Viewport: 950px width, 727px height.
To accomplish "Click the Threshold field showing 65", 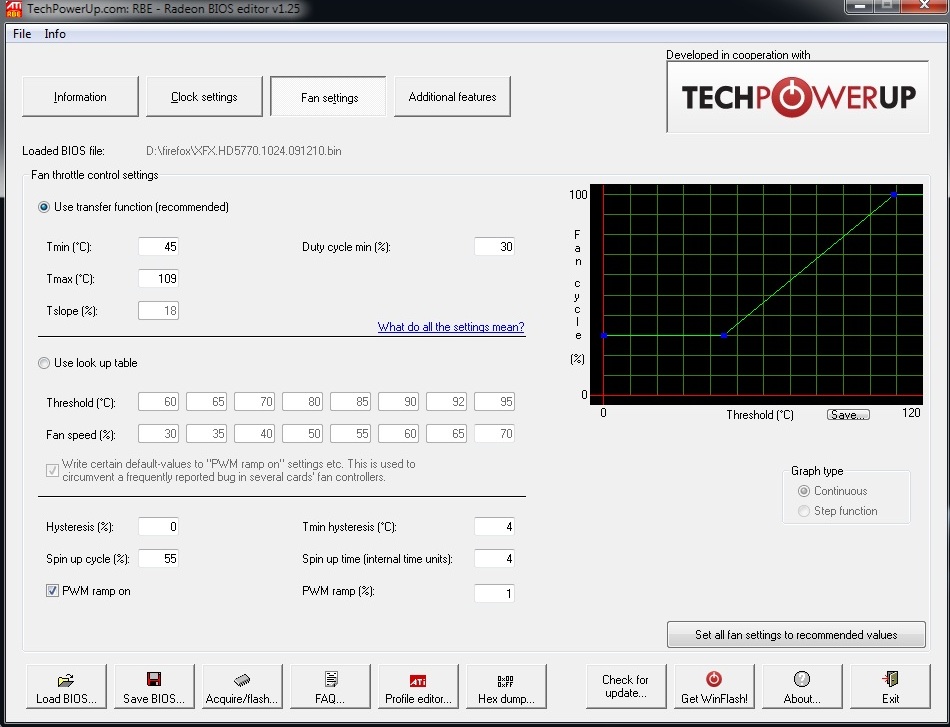I will pos(206,402).
